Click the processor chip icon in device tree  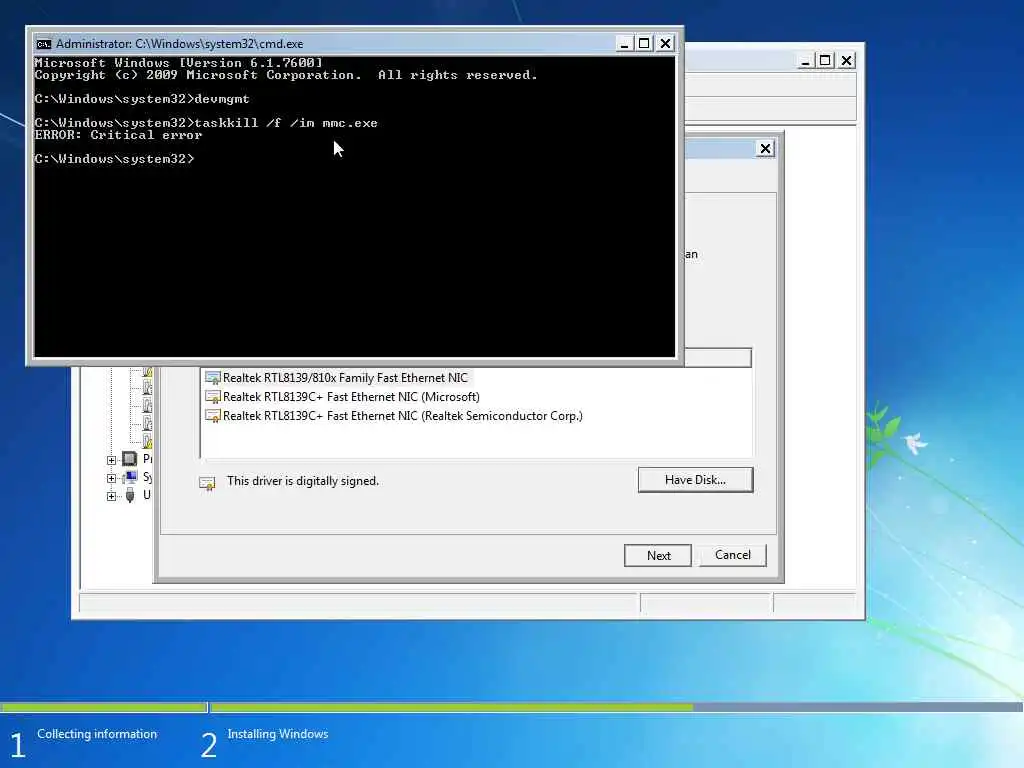pyautogui.click(x=129, y=458)
